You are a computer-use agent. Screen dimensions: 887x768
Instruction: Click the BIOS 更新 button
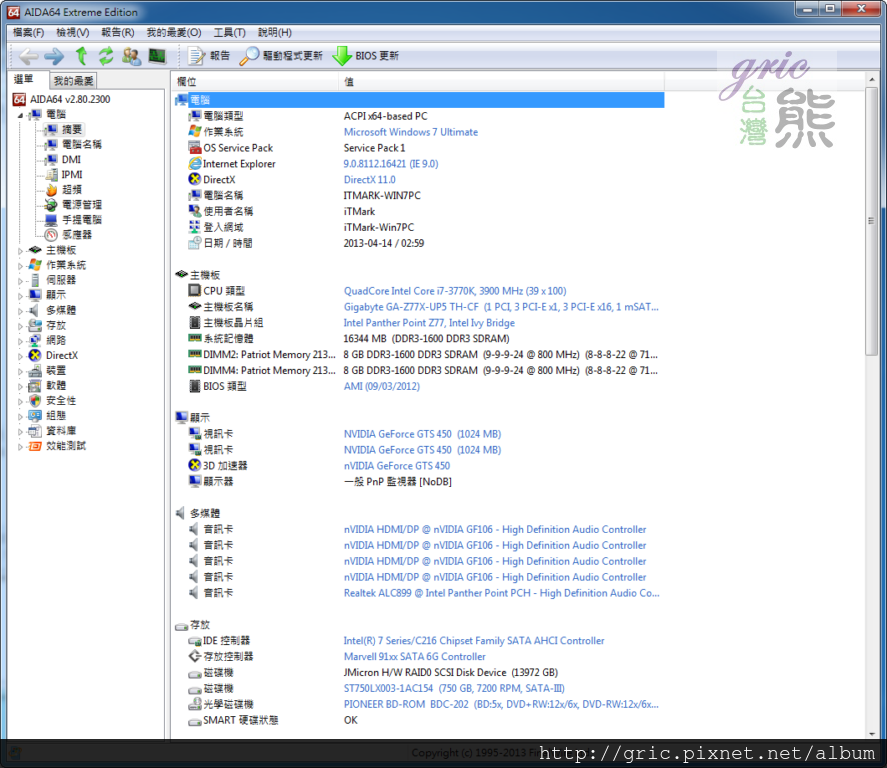(365, 56)
